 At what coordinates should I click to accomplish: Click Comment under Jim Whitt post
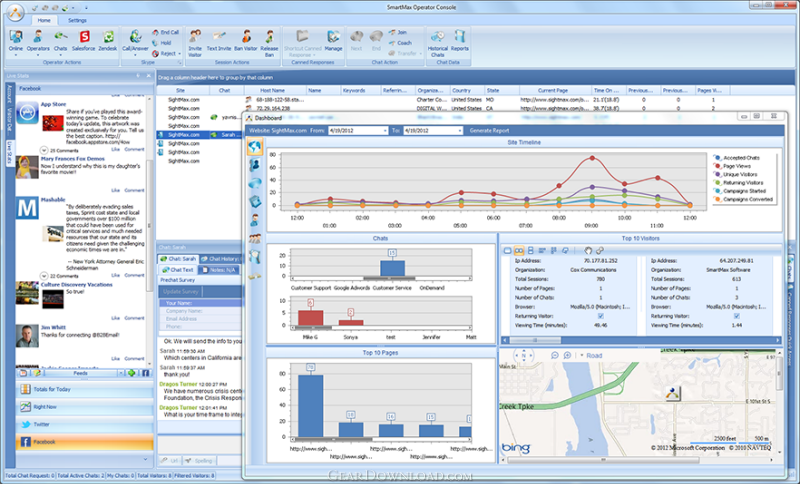coord(134,359)
